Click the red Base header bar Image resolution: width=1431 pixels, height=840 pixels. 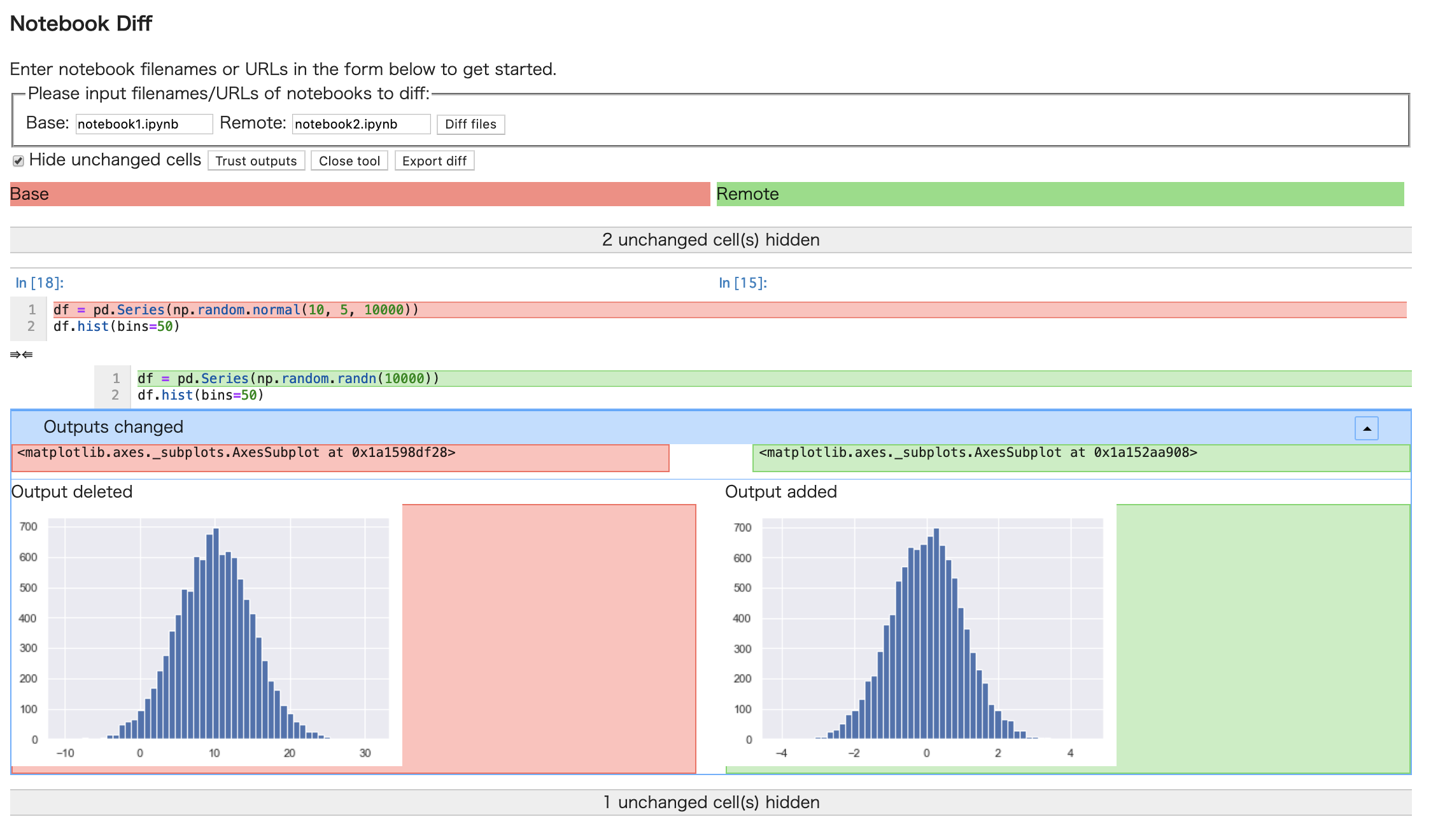360,194
